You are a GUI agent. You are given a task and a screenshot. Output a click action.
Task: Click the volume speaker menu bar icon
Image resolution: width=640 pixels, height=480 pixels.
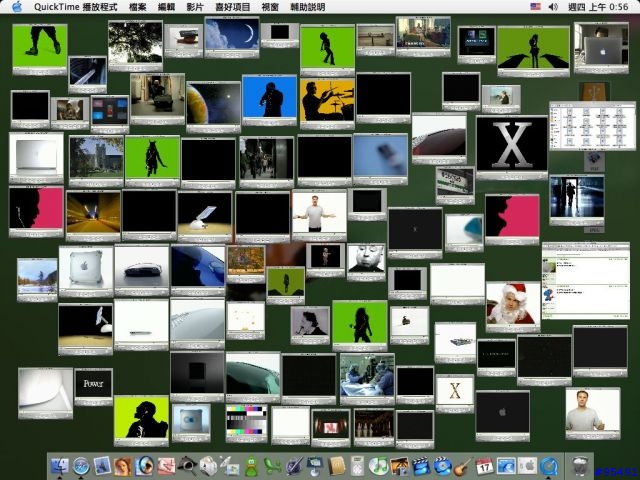[553, 7]
